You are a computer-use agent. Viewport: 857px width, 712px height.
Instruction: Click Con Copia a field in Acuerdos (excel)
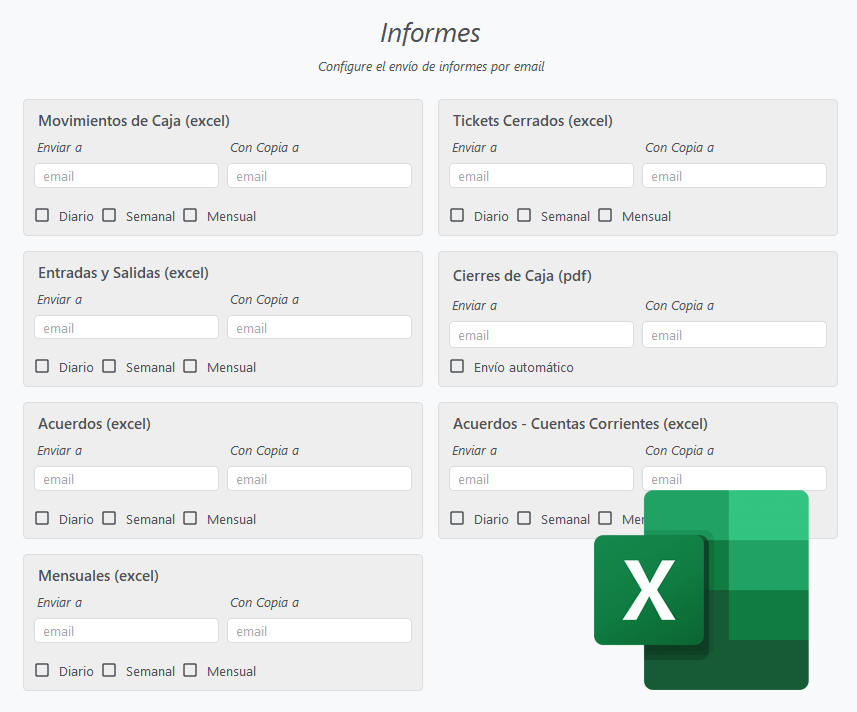click(319, 479)
